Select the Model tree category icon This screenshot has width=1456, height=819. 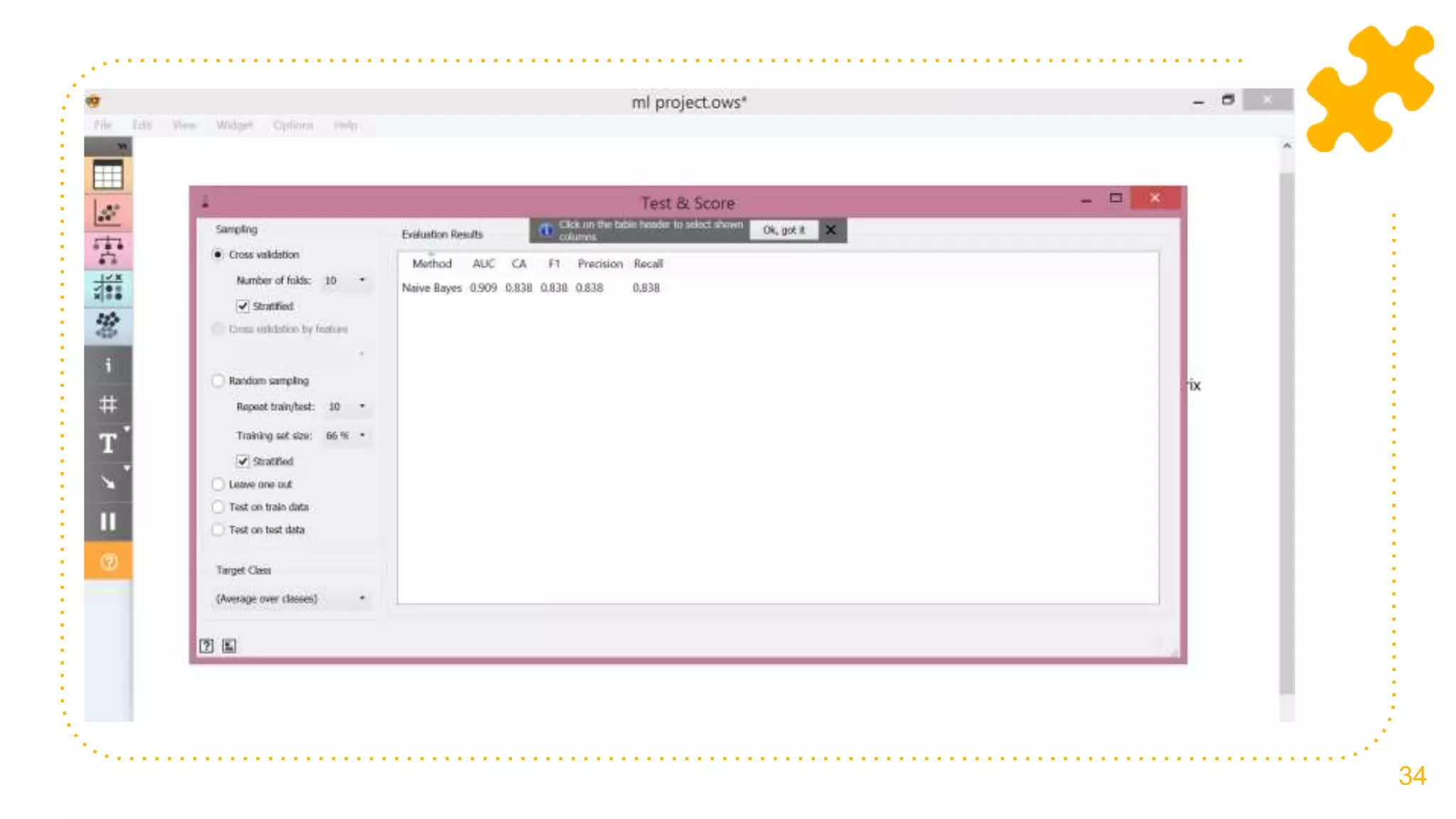108,250
